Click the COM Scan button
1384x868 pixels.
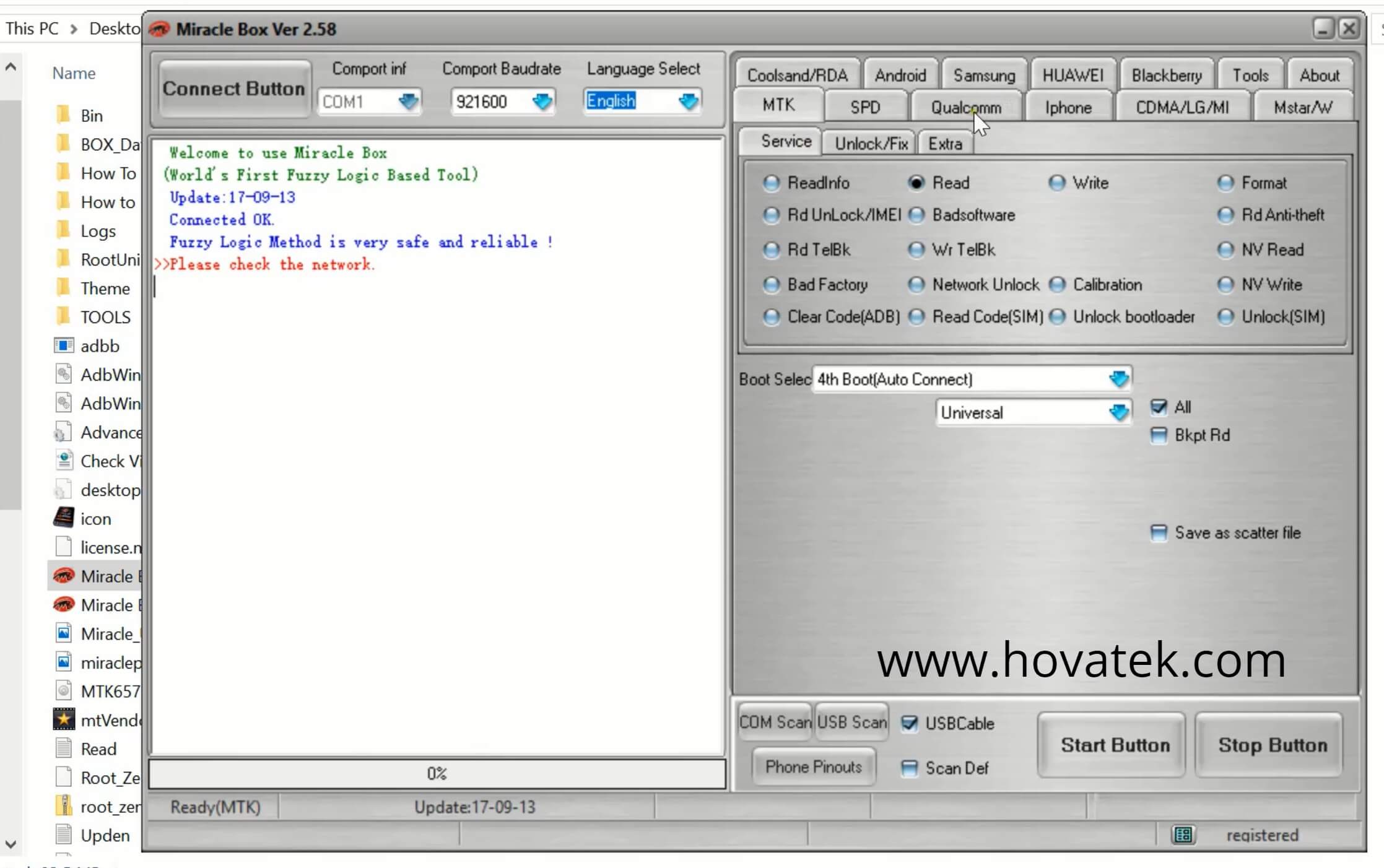coord(775,723)
